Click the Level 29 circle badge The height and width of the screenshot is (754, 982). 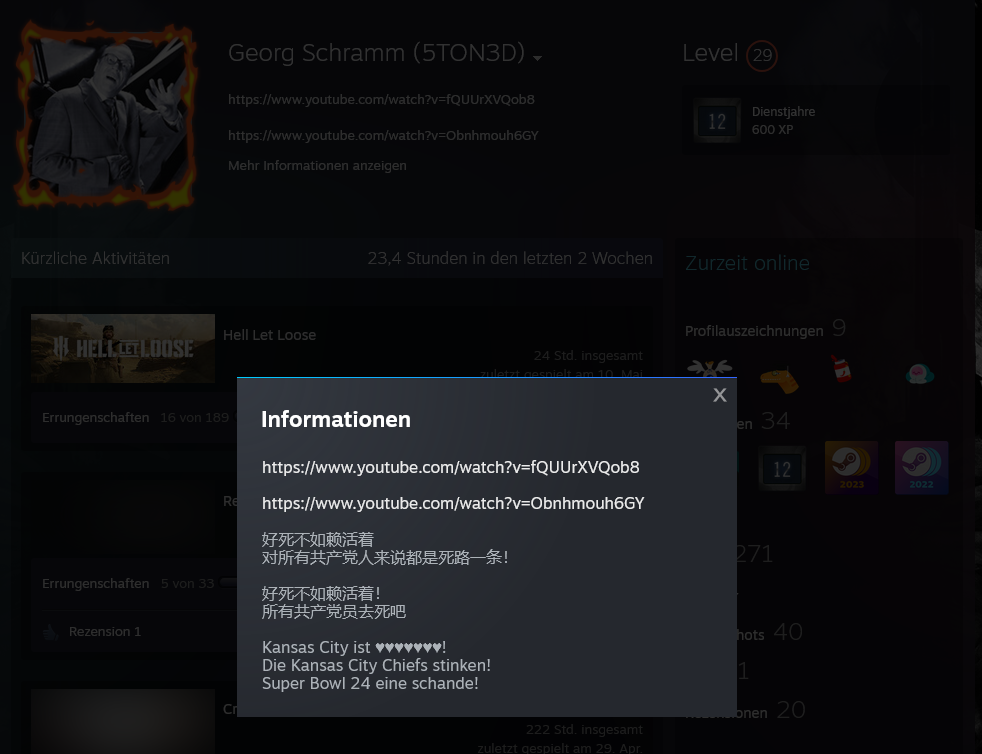[762, 55]
